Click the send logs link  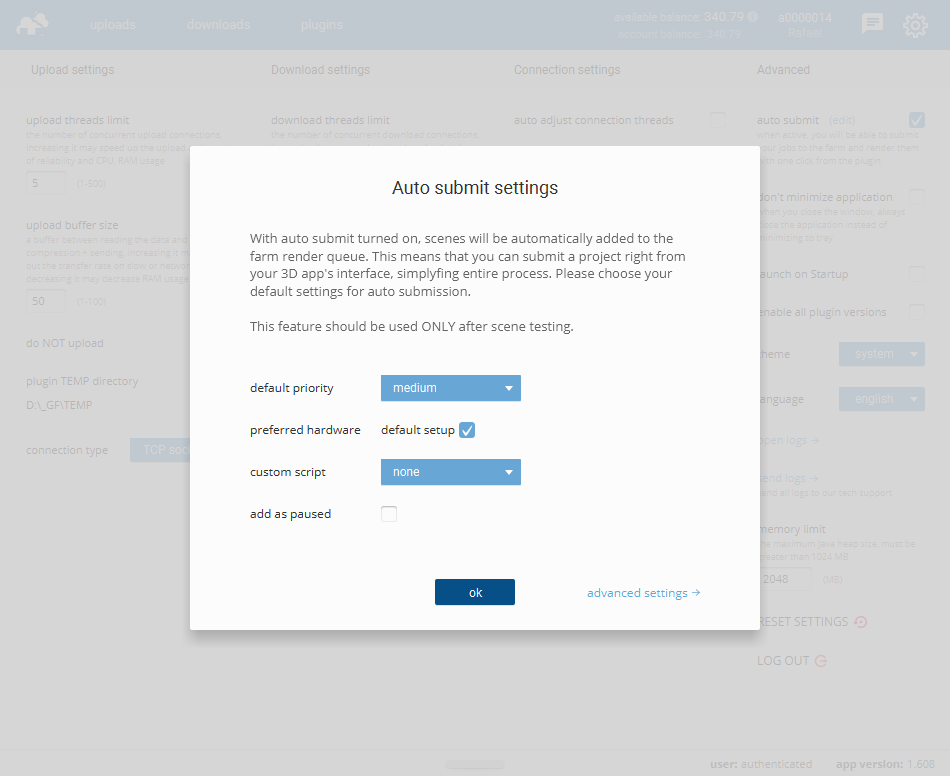789,479
